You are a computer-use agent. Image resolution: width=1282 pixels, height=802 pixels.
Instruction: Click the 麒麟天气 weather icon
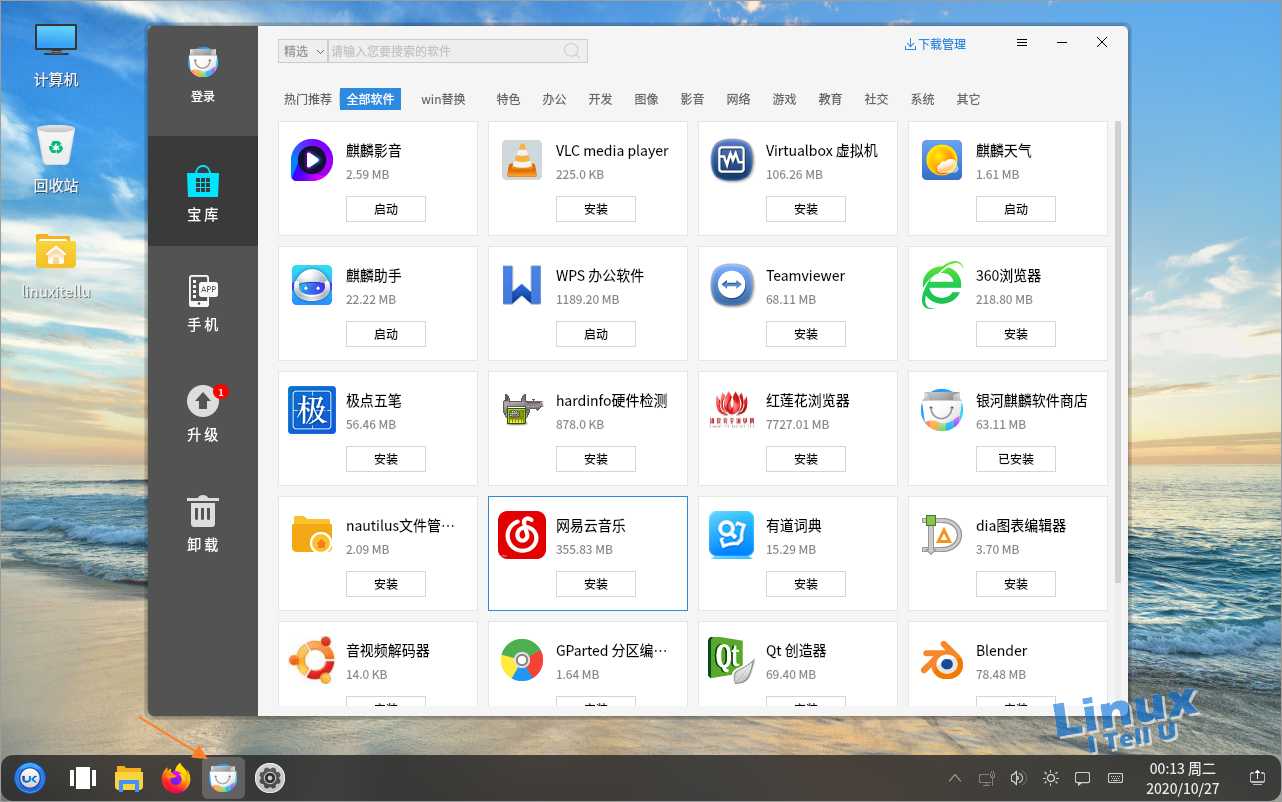(942, 161)
